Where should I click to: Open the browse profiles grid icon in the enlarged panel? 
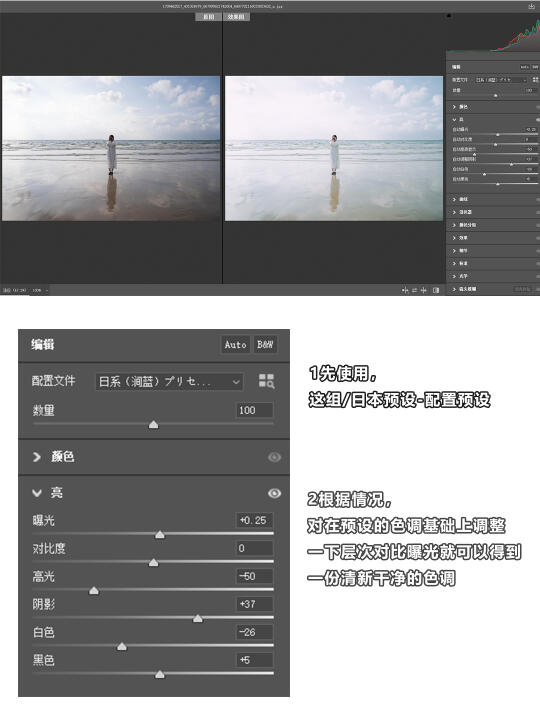pos(266,381)
